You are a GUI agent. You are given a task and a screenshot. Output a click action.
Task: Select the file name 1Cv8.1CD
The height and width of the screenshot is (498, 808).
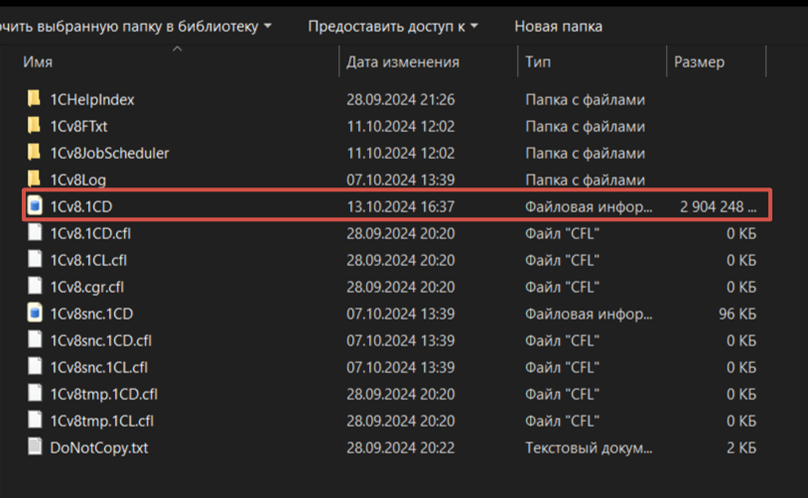click(x=81, y=207)
